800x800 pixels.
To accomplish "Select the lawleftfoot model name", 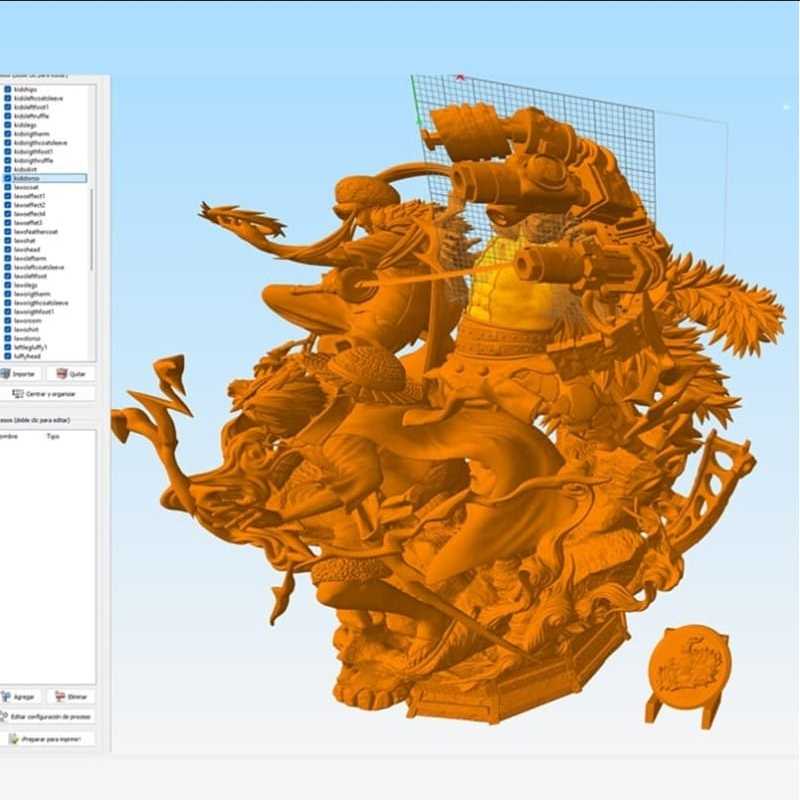I will (x=31, y=276).
